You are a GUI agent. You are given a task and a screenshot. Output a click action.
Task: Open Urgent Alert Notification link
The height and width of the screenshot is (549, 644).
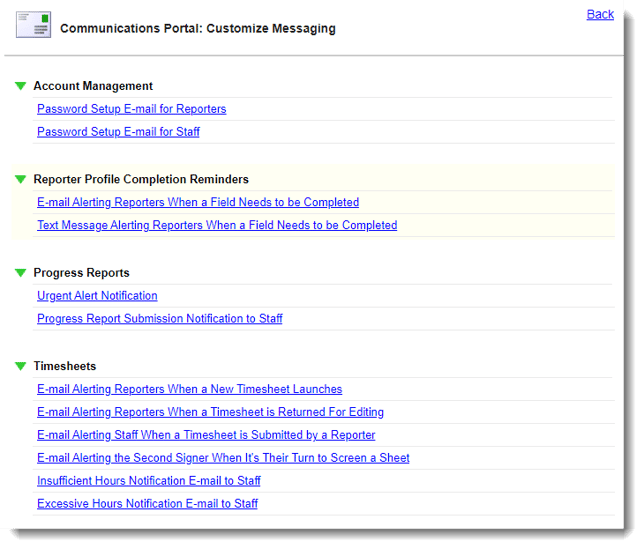[97, 296]
